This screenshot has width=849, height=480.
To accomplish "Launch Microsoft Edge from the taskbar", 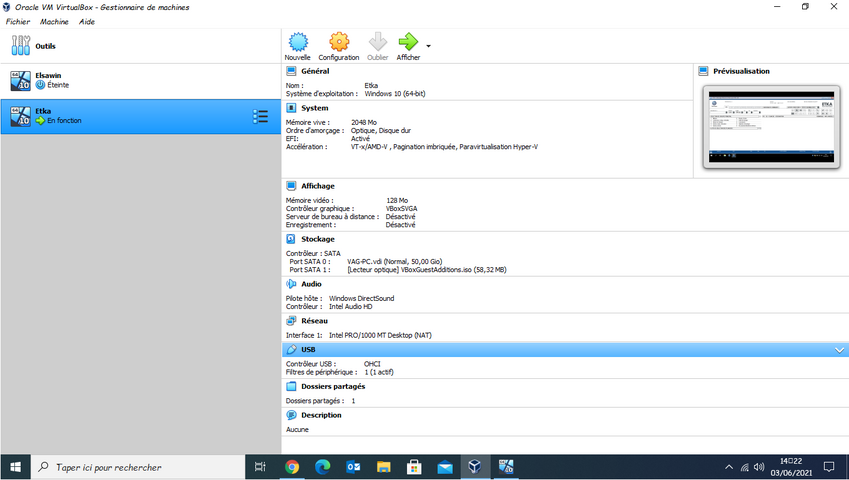I will (x=323, y=467).
